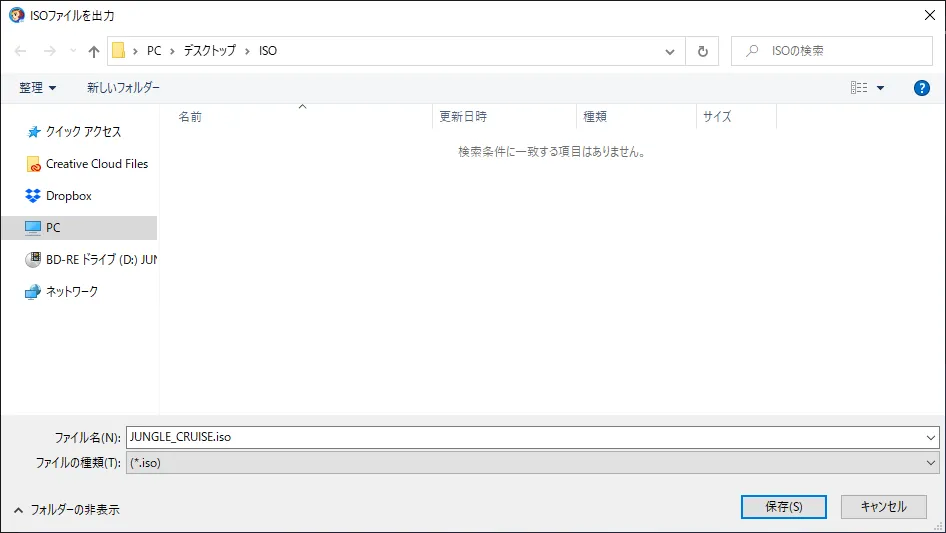Image resolution: width=946 pixels, height=533 pixels.
Task: Open Dropbox in the sidebar
Action: pos(69,196)
